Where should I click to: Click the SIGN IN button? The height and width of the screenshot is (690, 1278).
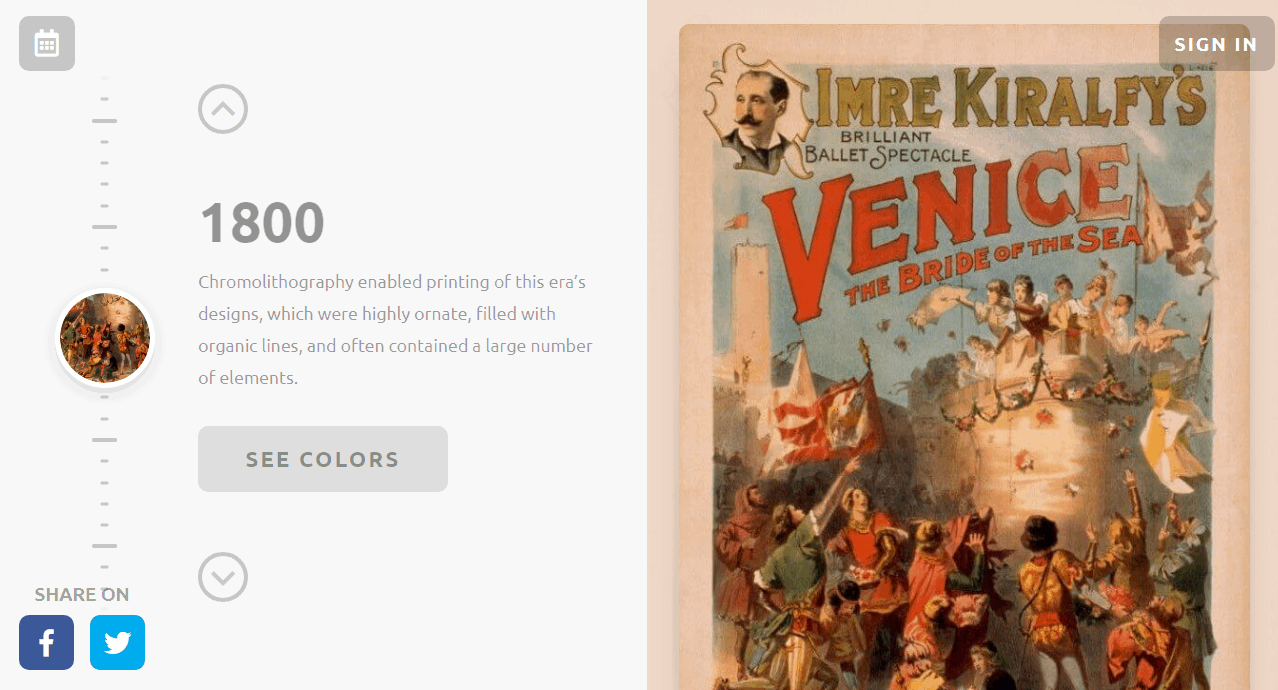1216,44
